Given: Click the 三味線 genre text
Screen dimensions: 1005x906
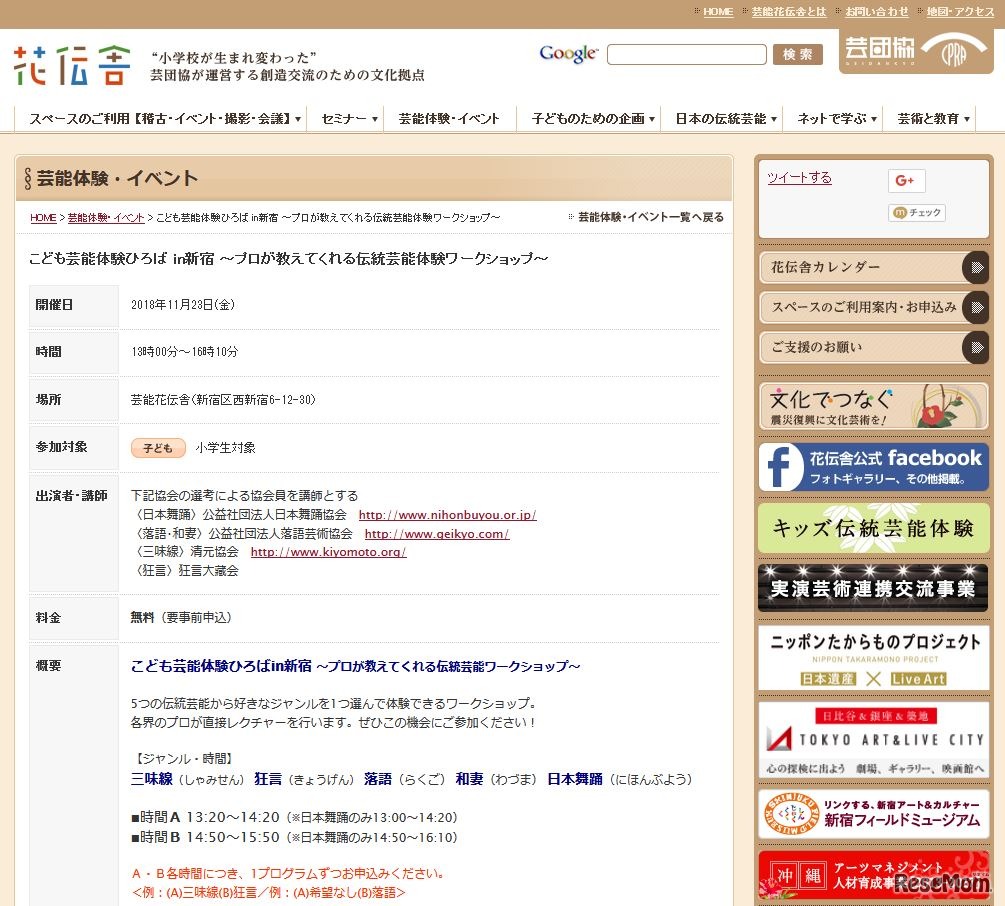Looking at the screenshot, I should coord(152,779).
